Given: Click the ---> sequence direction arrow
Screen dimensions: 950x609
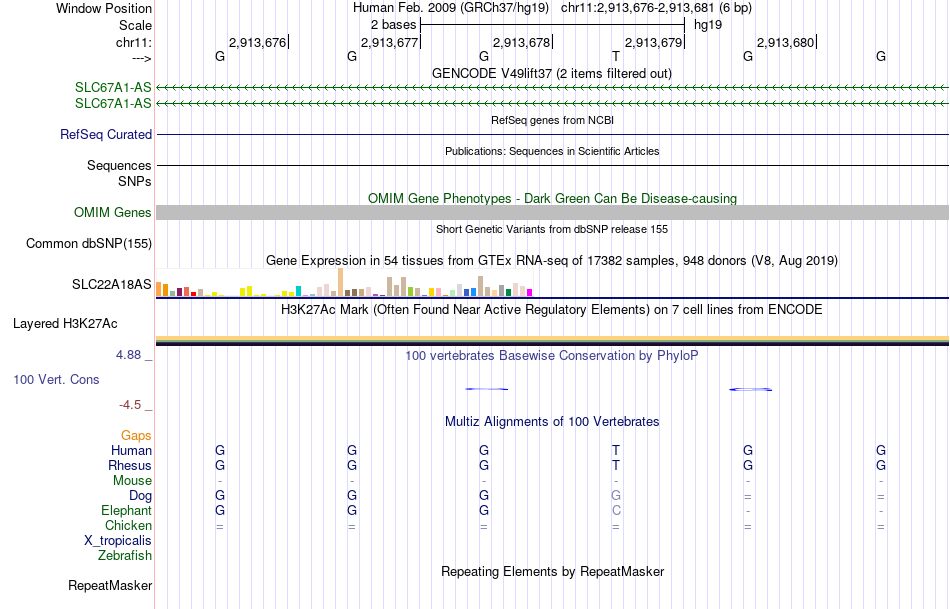Looking at the screenshot, I should click(141, 58).
